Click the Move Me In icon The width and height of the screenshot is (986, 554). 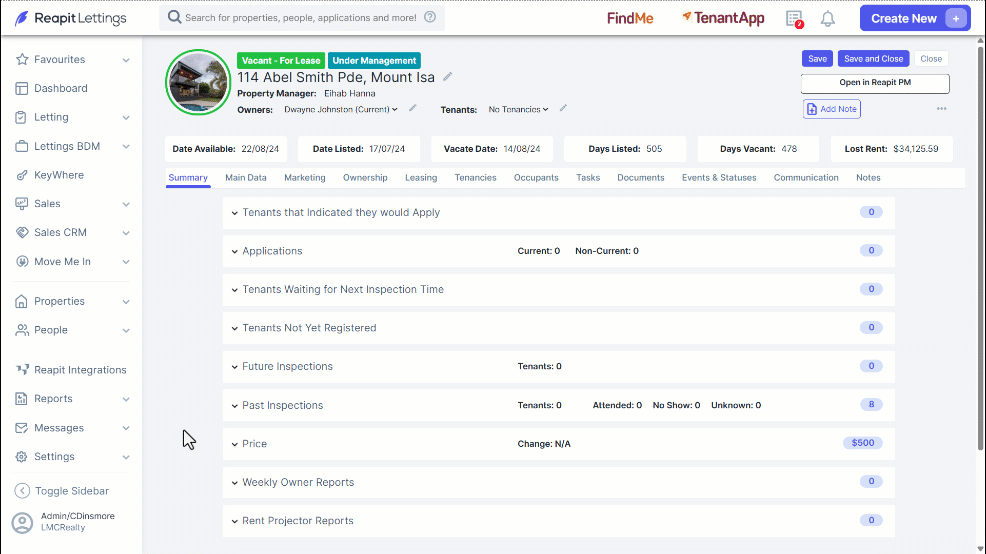(22, 262)
